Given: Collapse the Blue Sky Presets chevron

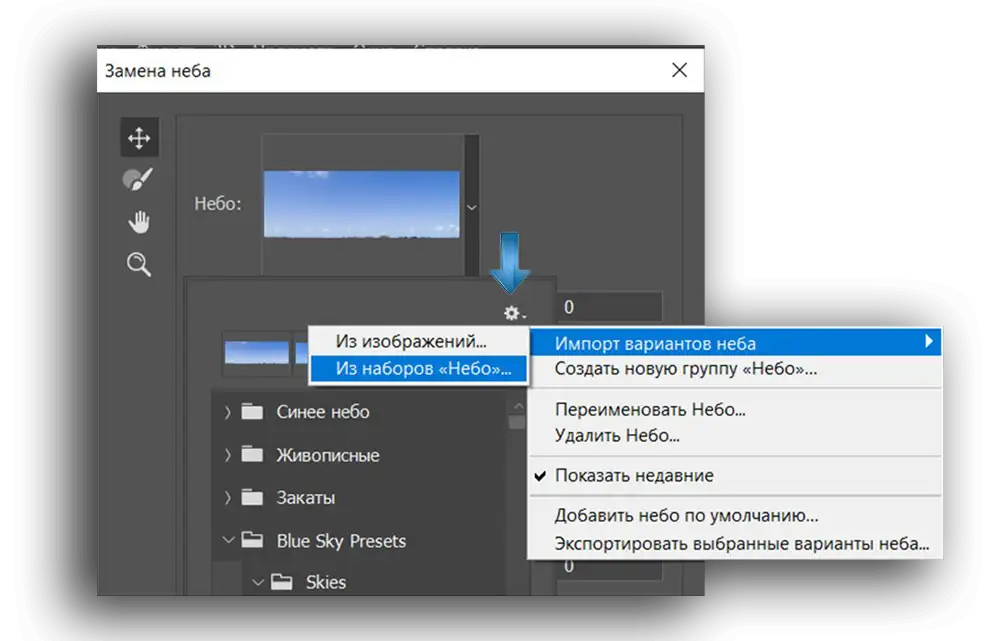Looking at the screenshot, I should click(x=228, y=541).
